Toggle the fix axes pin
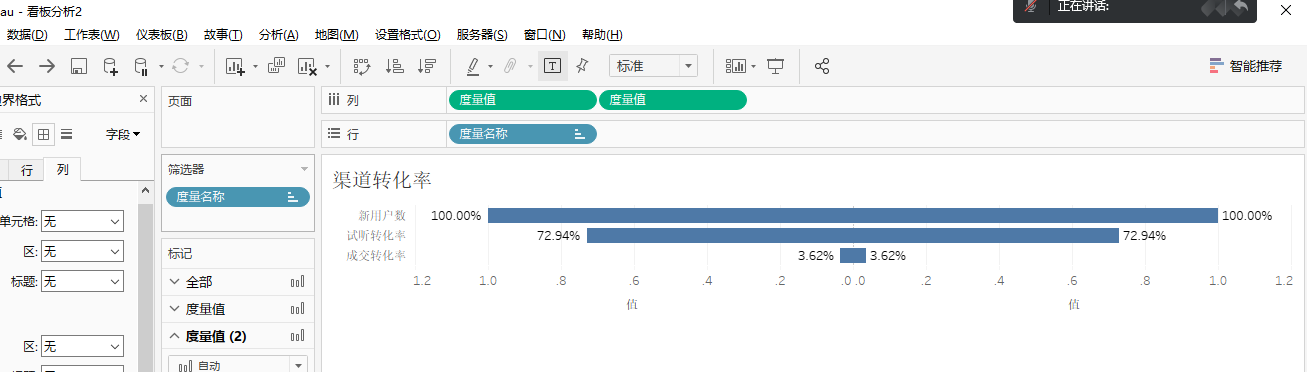The image size is (1307, 372). 582,66
